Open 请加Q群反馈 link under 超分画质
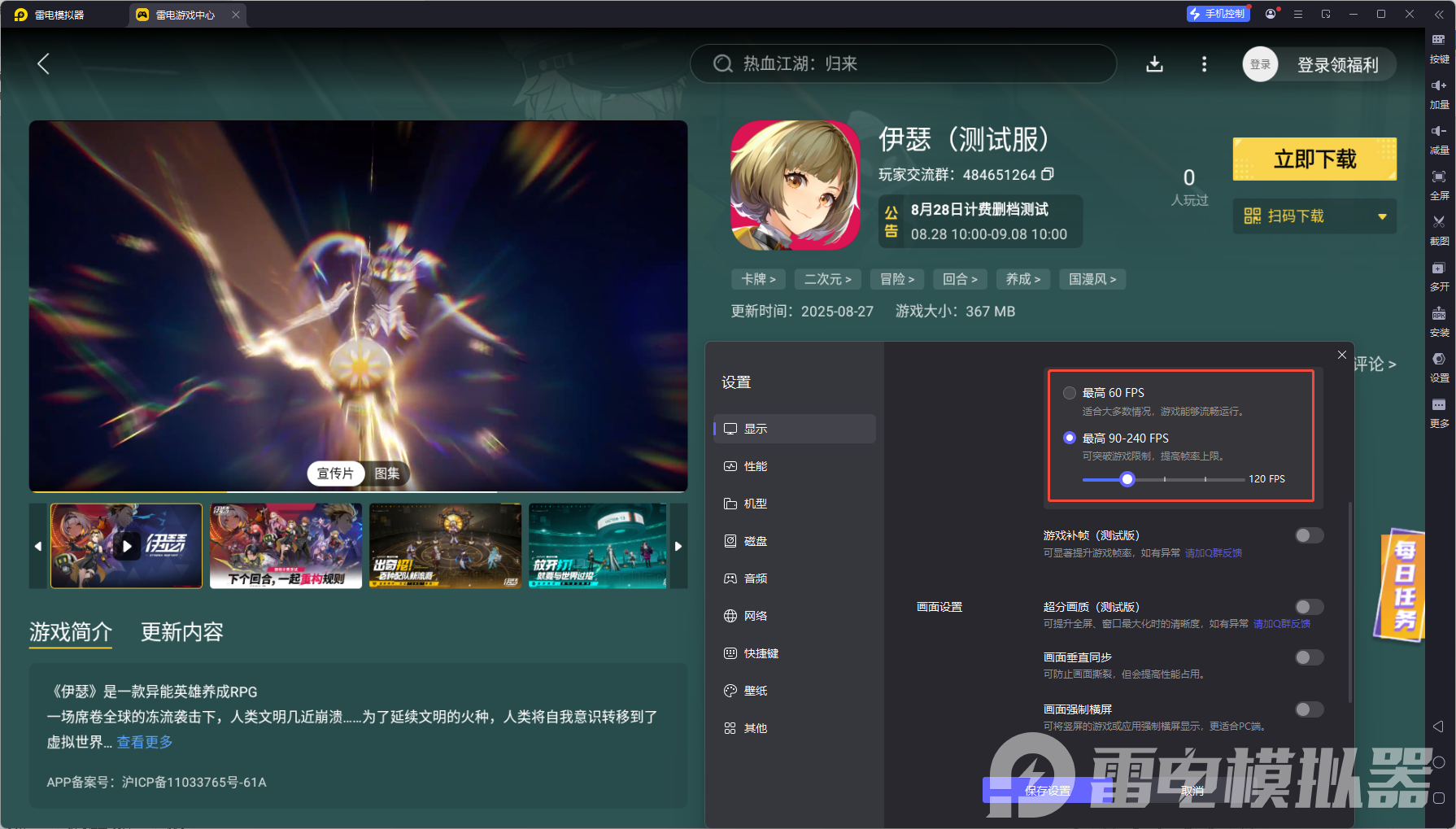The width and height of the screenshot is (1456, 829). pyautogui.click(x=1282, y=624)
